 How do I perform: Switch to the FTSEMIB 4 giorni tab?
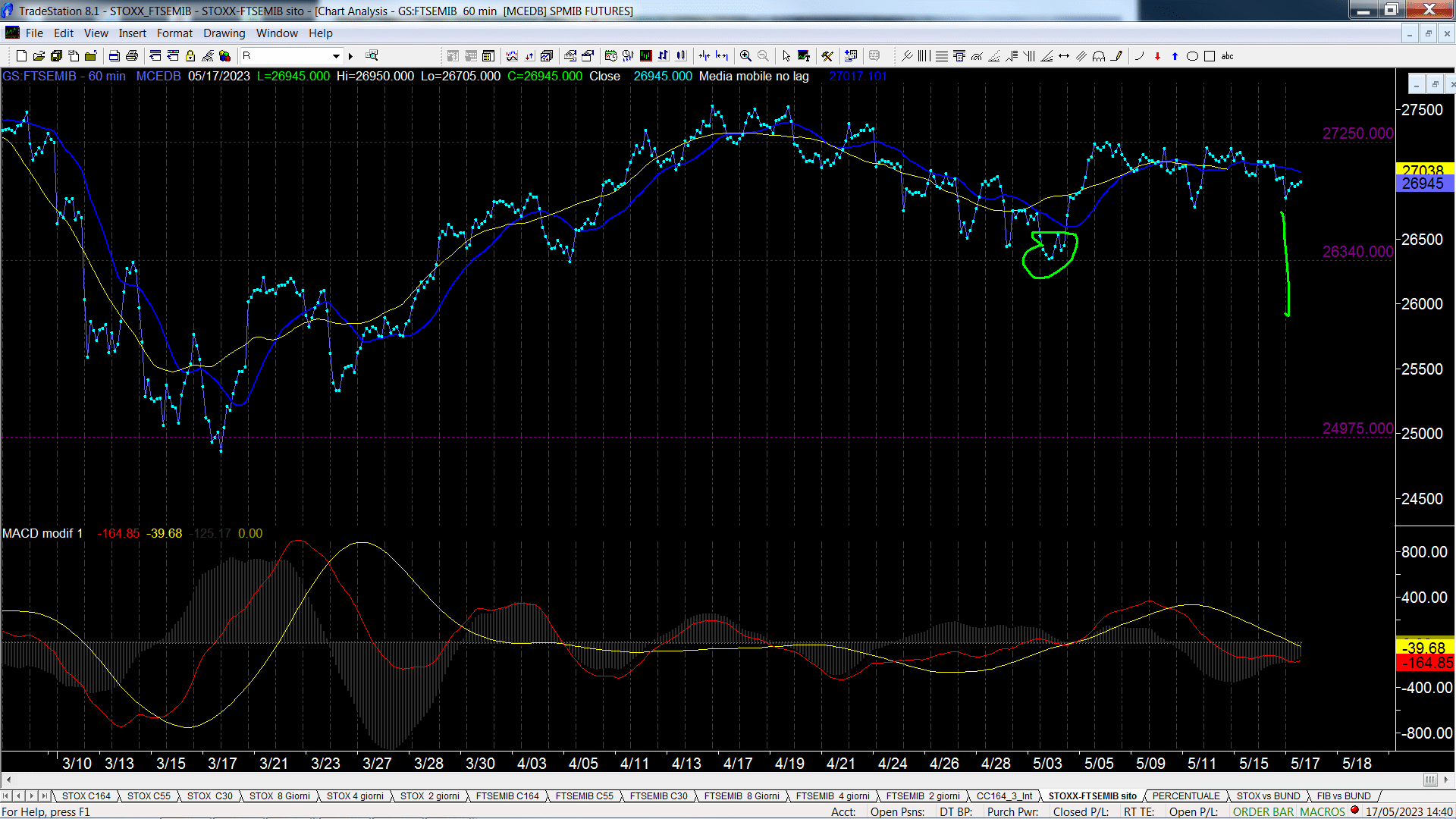[833, 795]
